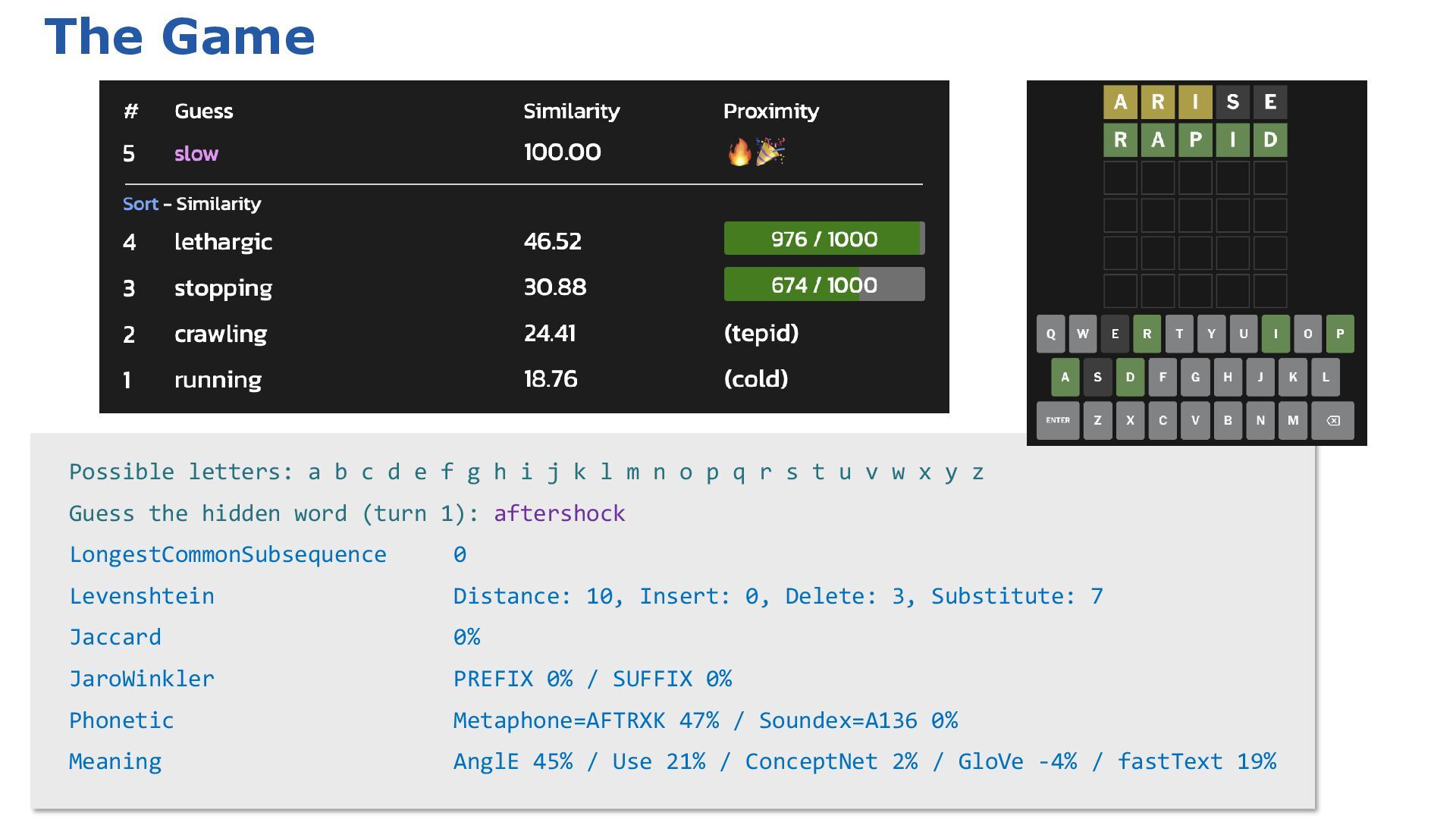Viewport: 1456px width, 819px height.
Task: Click the Guess column header
Action: (203, 111)
